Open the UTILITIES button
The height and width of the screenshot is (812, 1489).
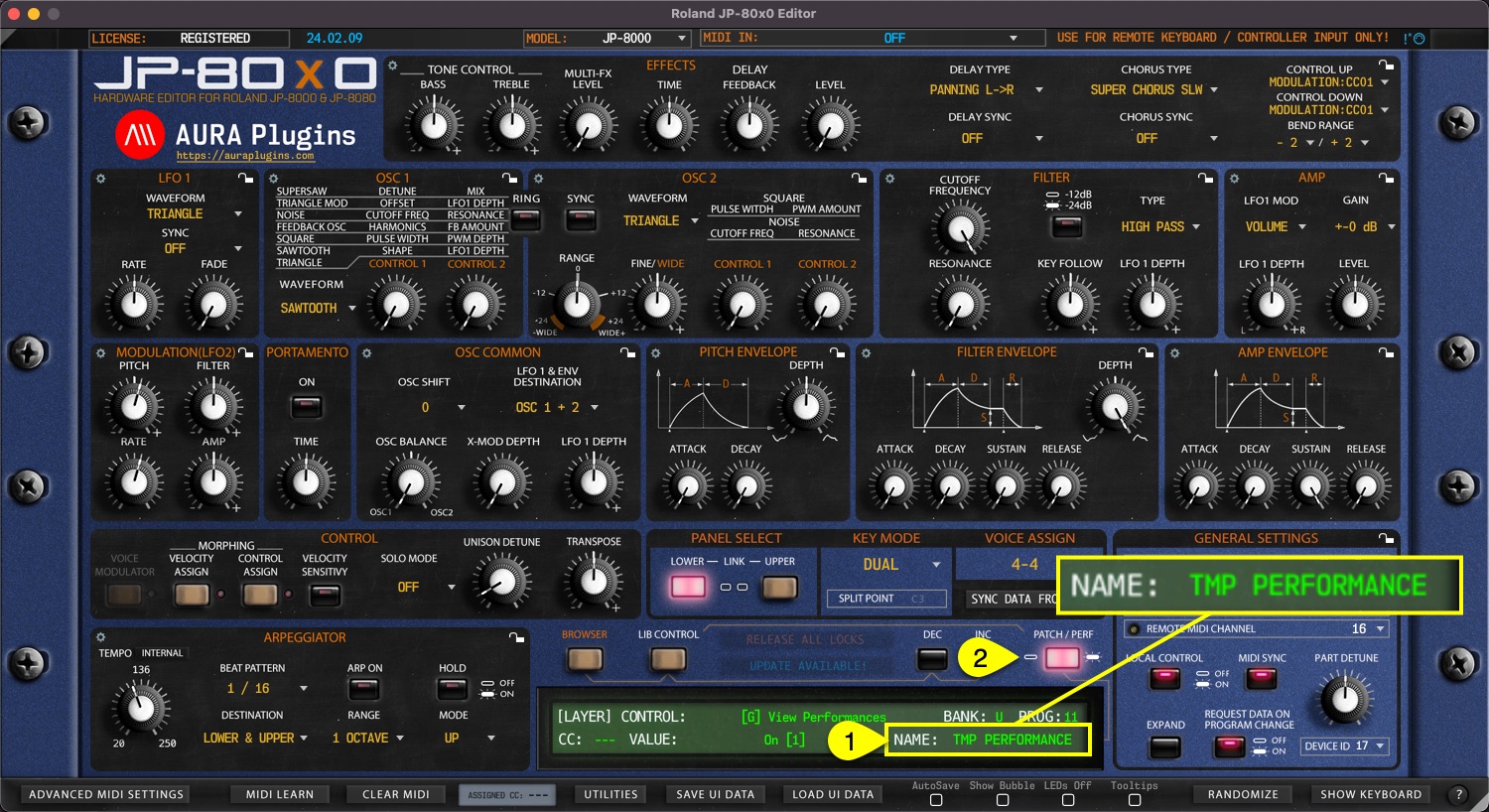[x=610, y=794]
